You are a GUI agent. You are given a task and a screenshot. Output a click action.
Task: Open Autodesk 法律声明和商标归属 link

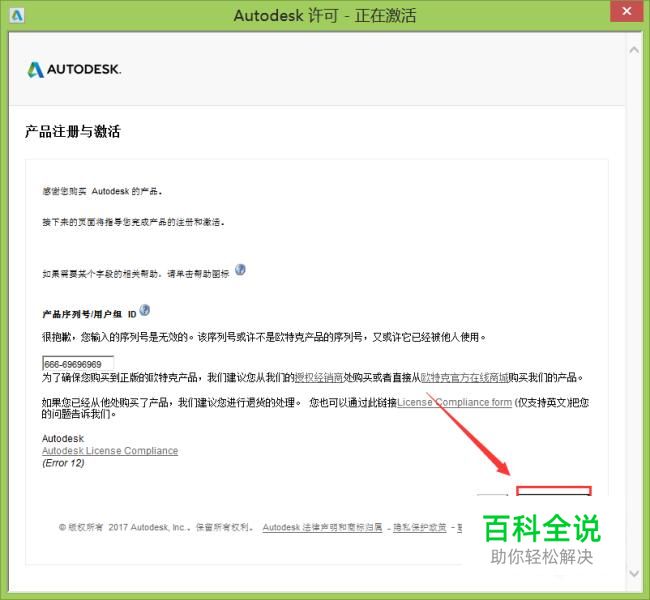pos(322,527)
